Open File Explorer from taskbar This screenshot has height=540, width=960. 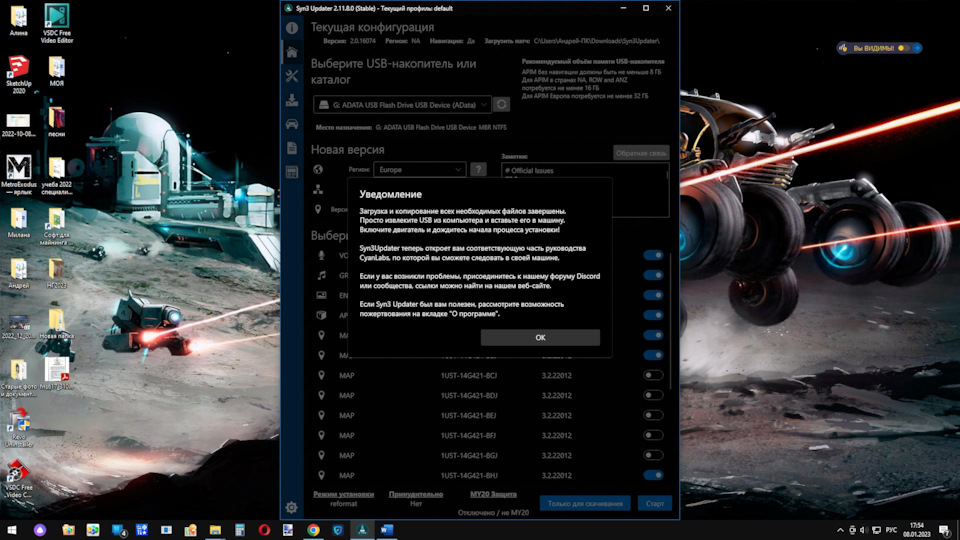tap(215, 530)
